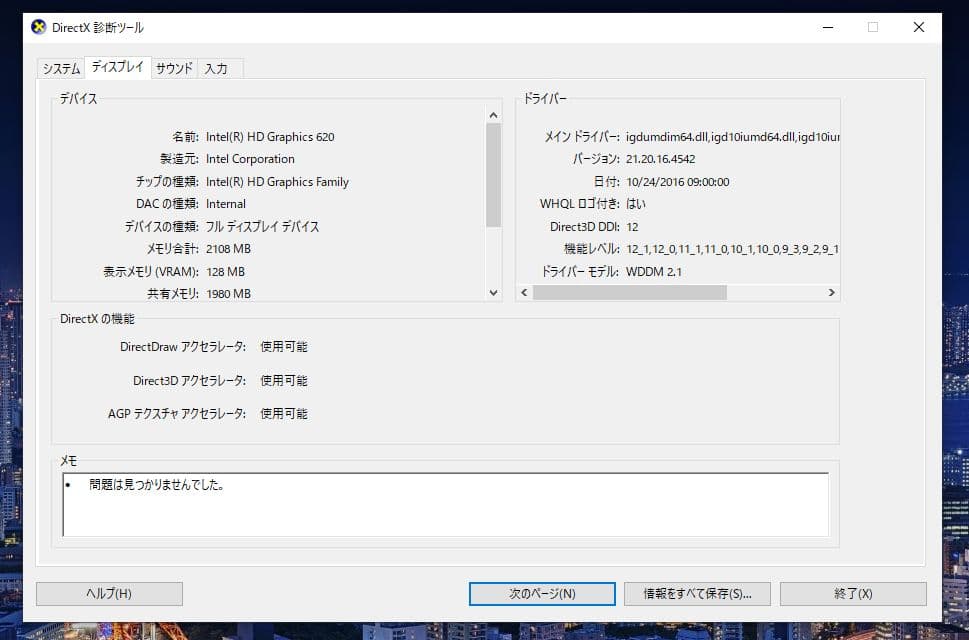Click 情報をすべて保存(S)... button
The image size is (969, 640).
click(697, 594)
